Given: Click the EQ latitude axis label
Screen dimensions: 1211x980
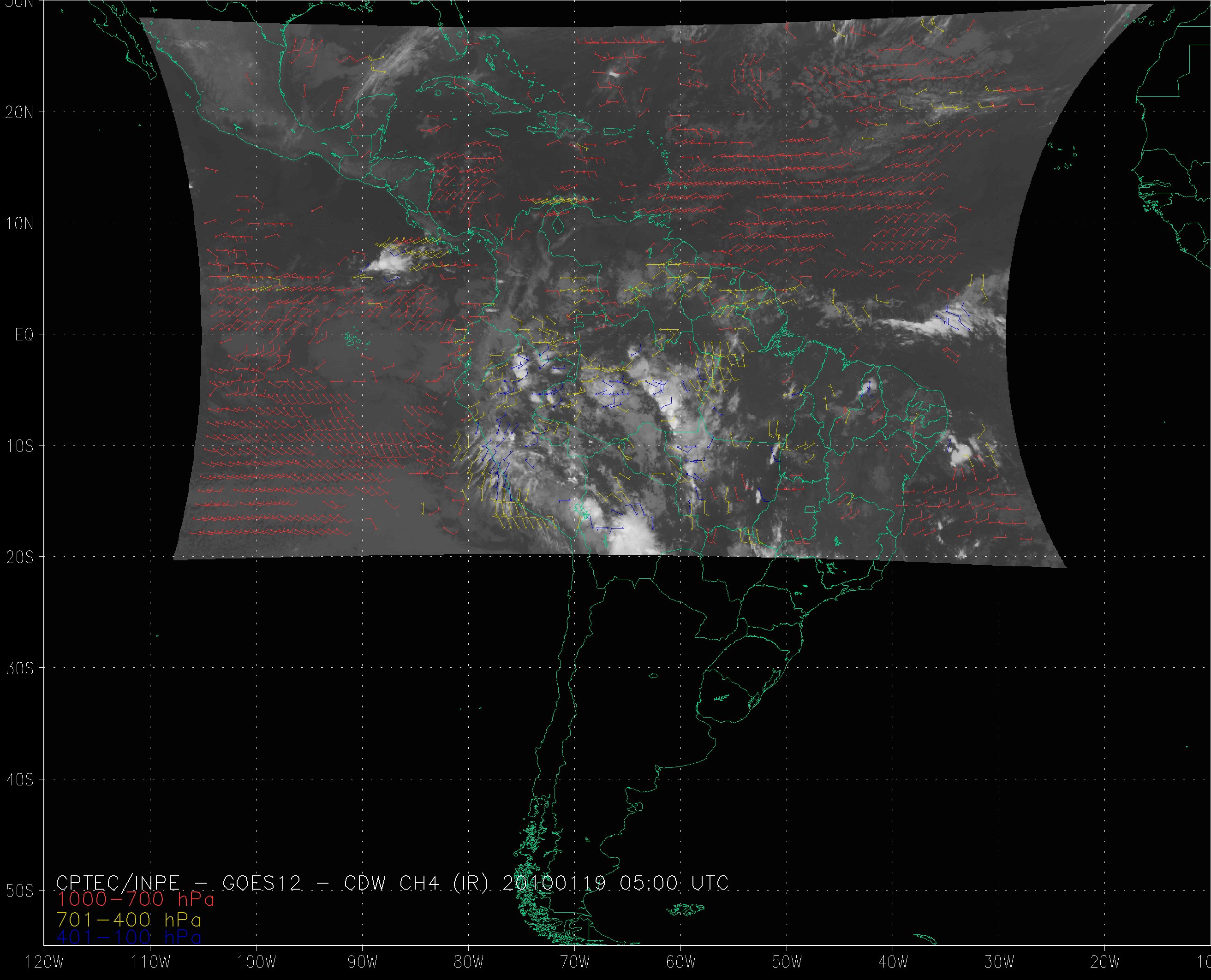Looking at the screenshot, I should tap(24, 335).
